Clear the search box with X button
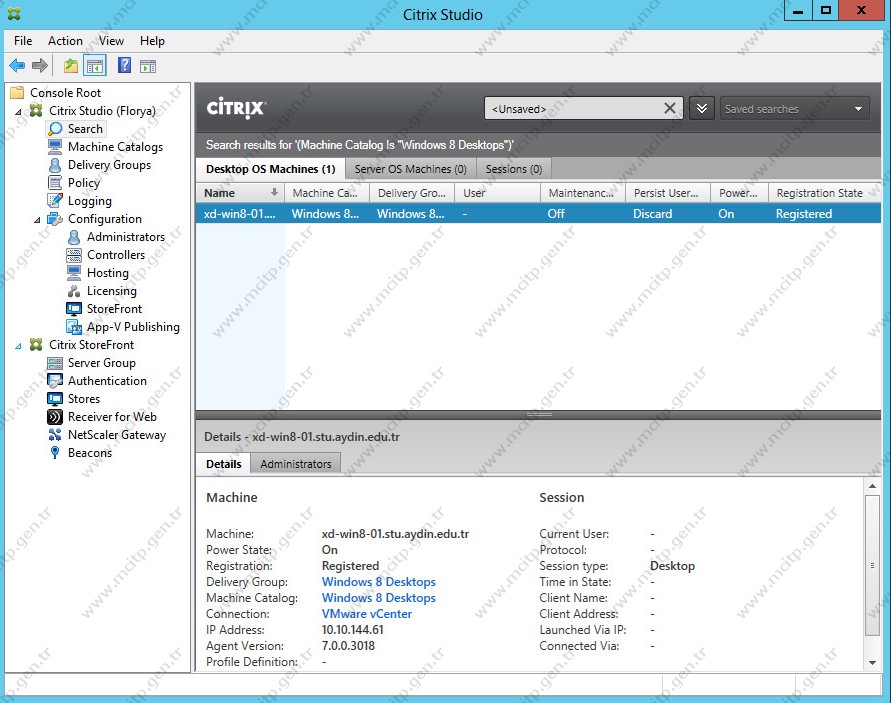Viewport: 891px width, 703px height. [x=670, y=108]
